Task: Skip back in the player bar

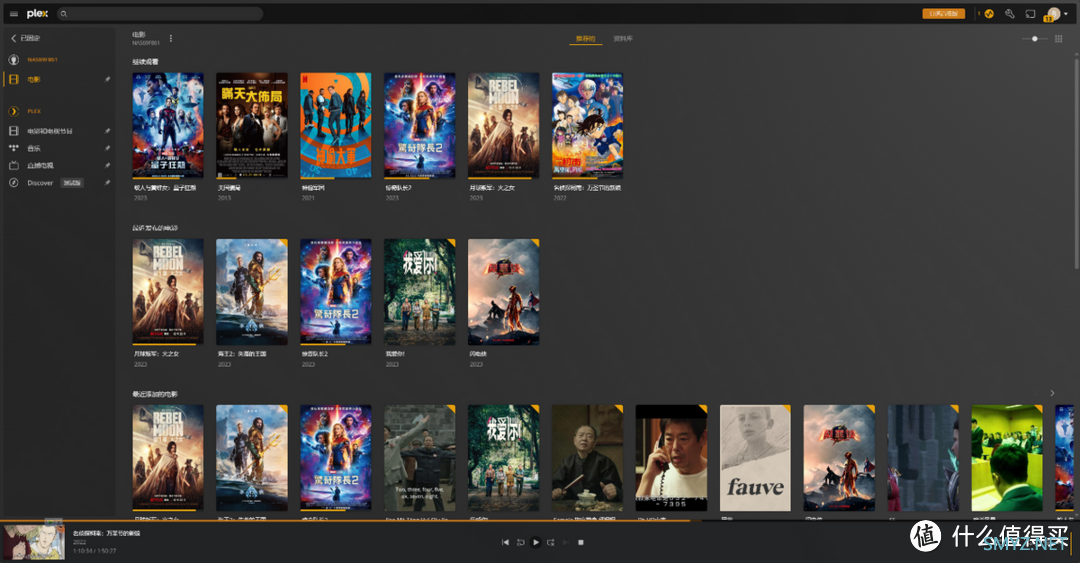Action: (x=521, y=542)
